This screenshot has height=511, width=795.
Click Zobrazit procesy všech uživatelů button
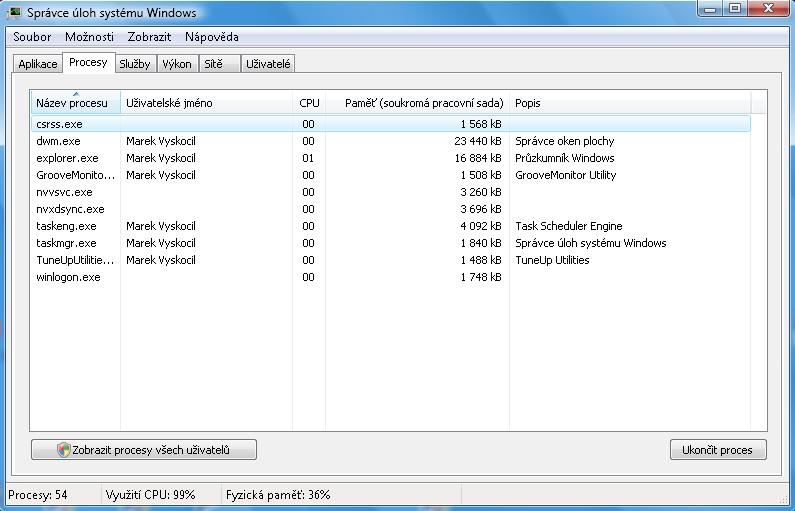pos(144,450)
